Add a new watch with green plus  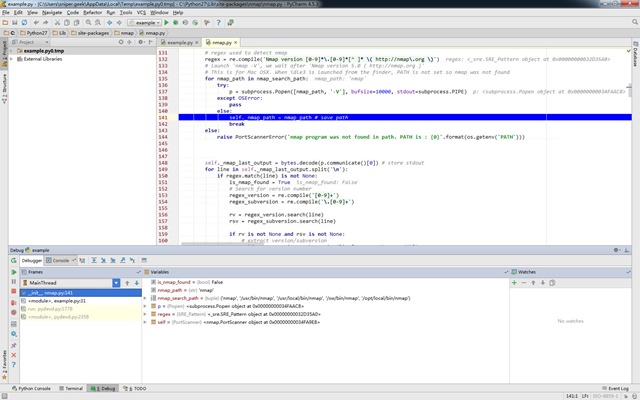point(514,282)
